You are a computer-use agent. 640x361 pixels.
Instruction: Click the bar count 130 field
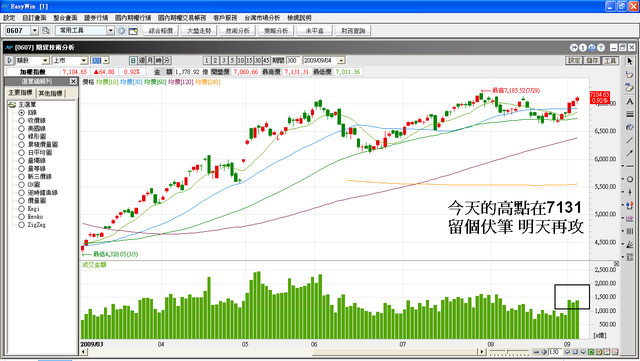pyautogui.click(x=555, y=352)
